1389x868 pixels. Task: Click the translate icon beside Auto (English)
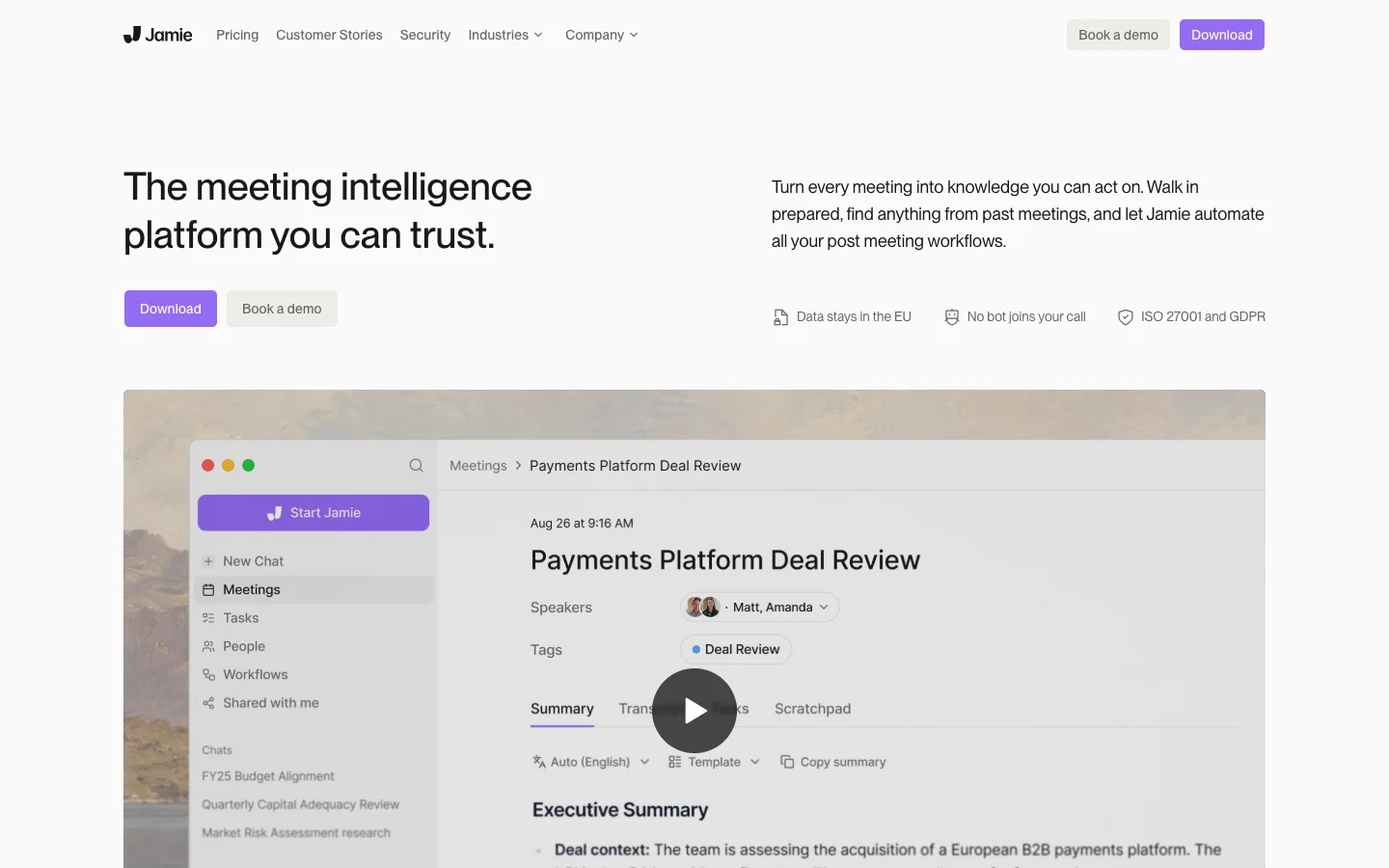(539, 762)
